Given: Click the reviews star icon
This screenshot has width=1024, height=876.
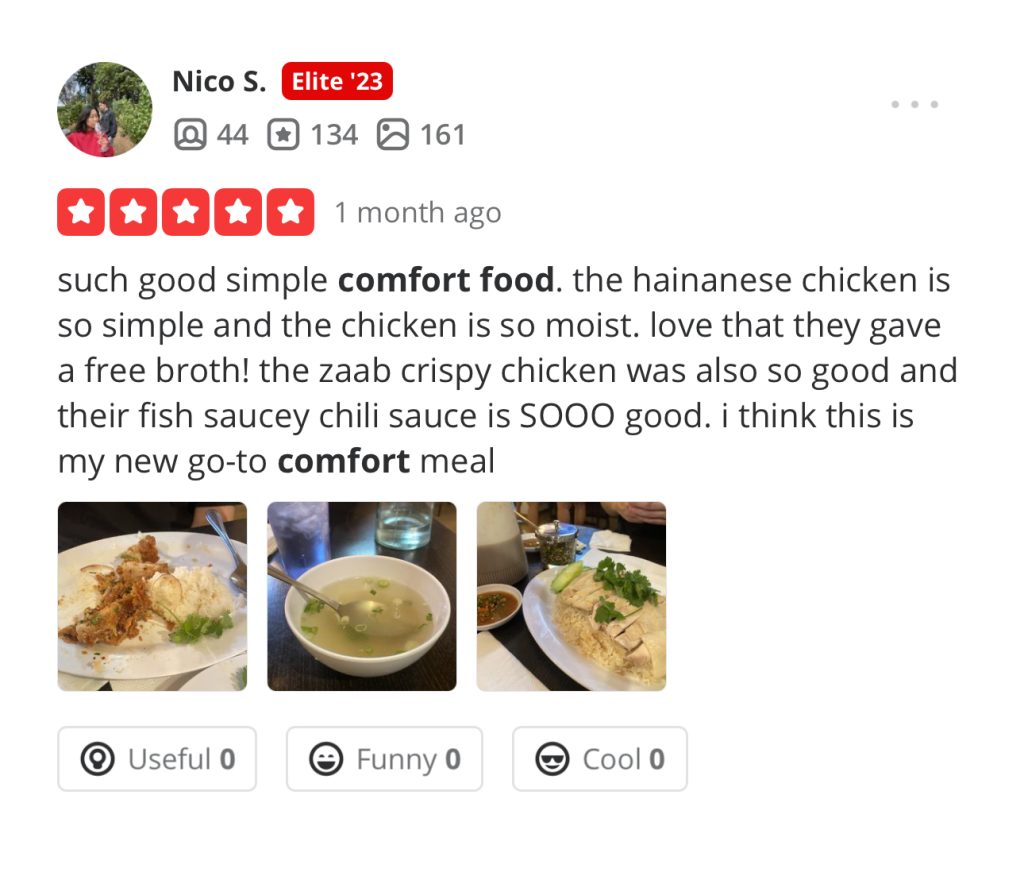Looking at the screenshot, I should pos(283,135).
